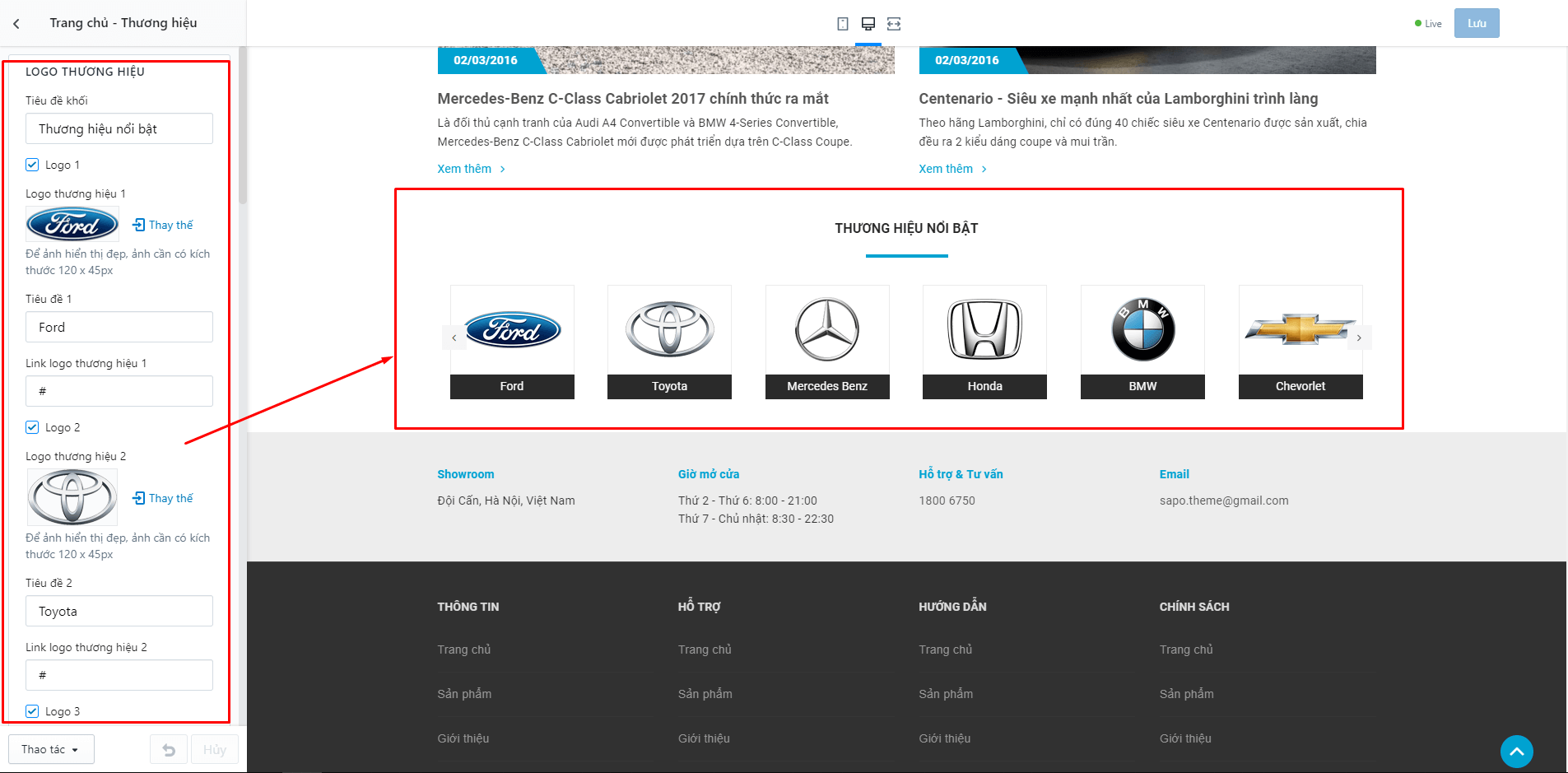Click the Chevorlet brand label
The width and height of the screenshot is (1568, 773).
point(1300,386)
